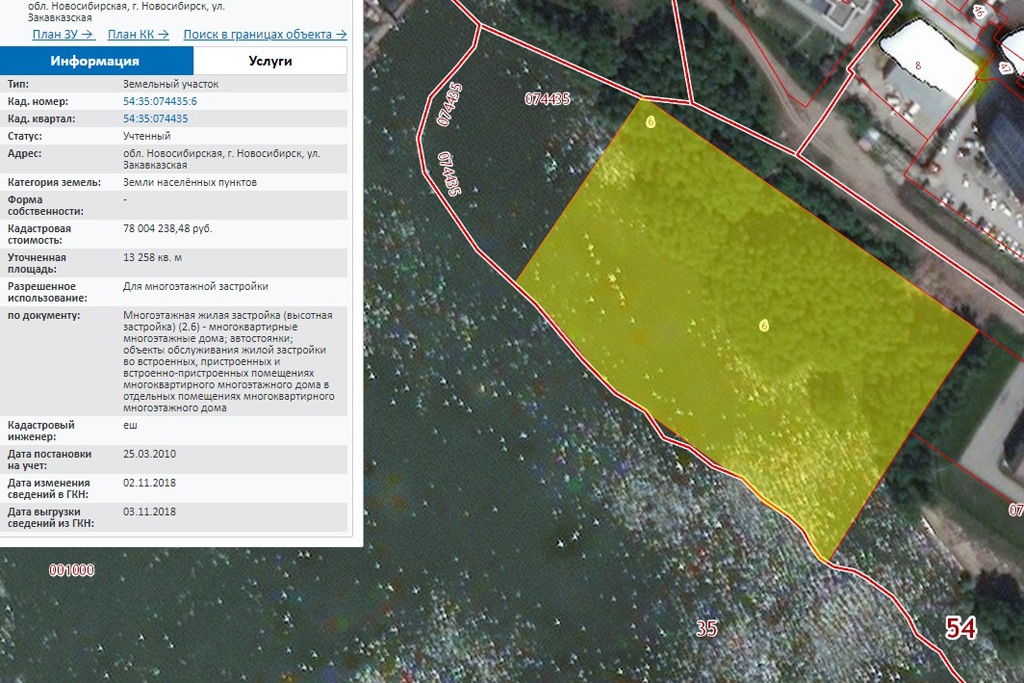Open cadastral quarter 54:35:074435 link
The height and width of the screenshot is (683, 1024).
pos(155,119)
